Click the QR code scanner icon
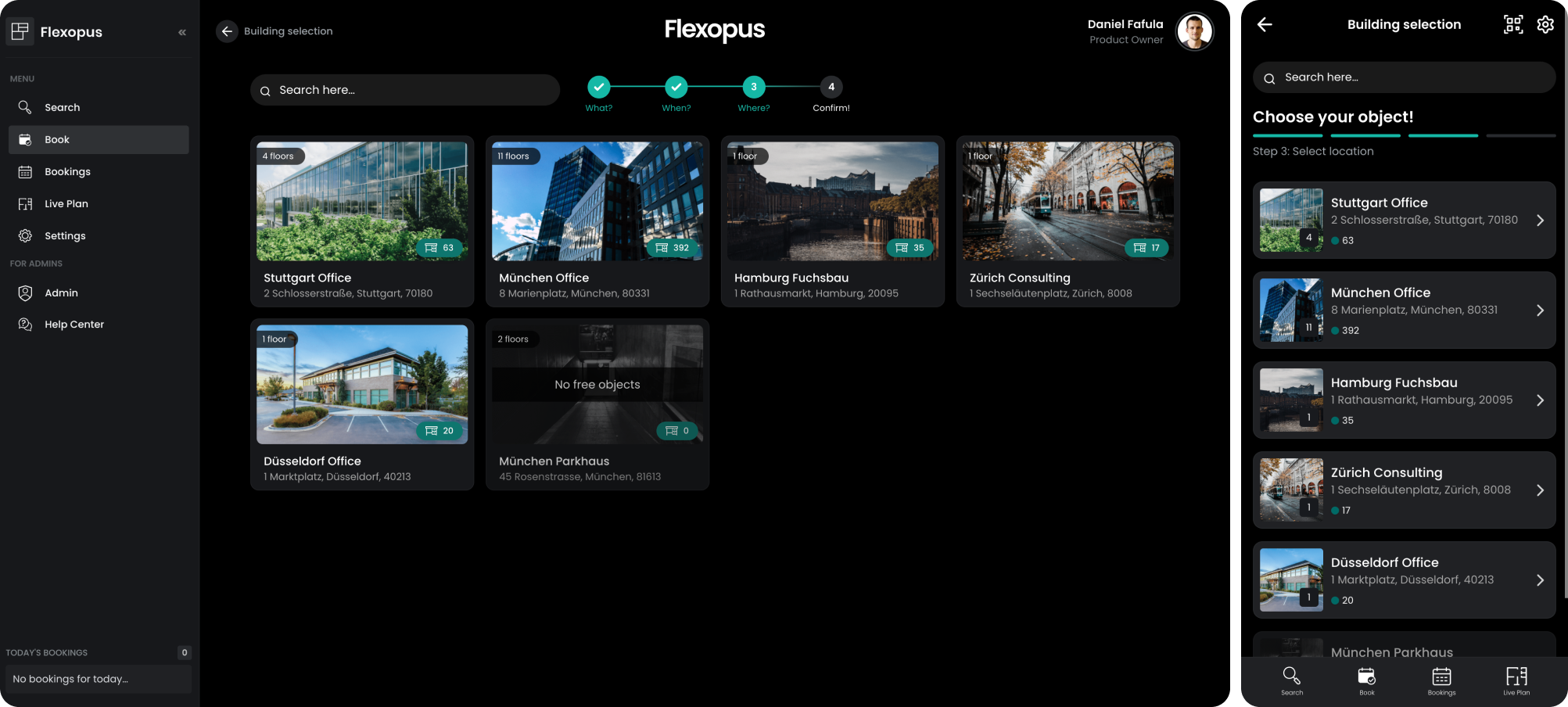 pyautogui.click(x=1513, y=24)
